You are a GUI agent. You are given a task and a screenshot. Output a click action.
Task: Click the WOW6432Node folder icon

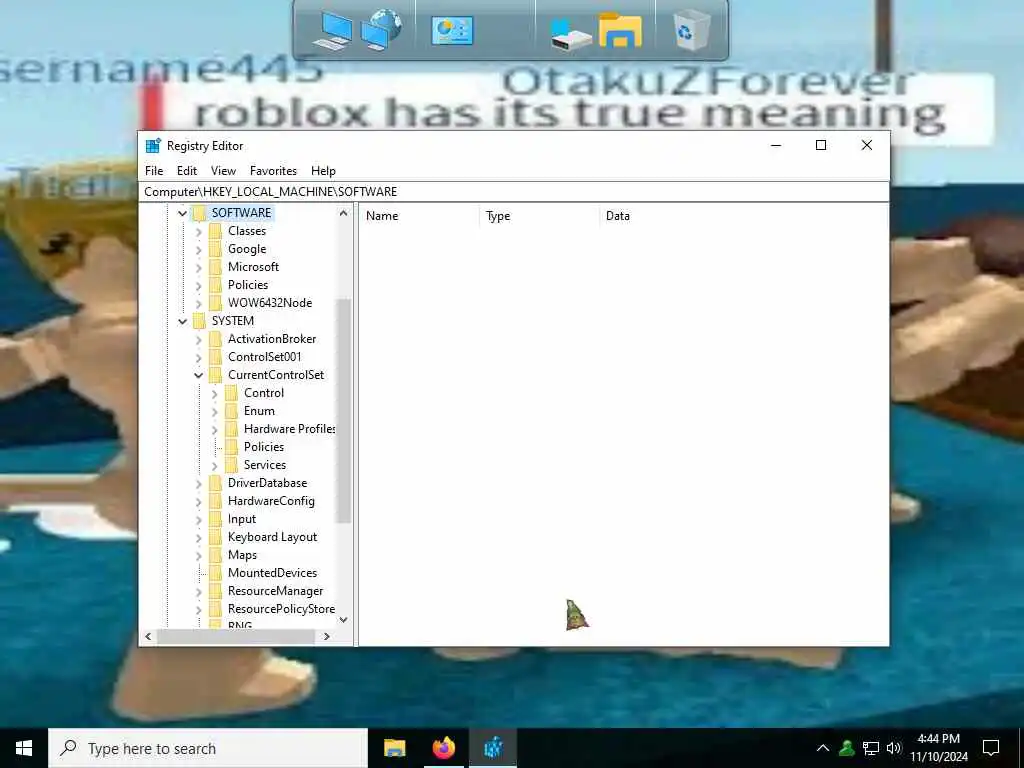(216, 302)
